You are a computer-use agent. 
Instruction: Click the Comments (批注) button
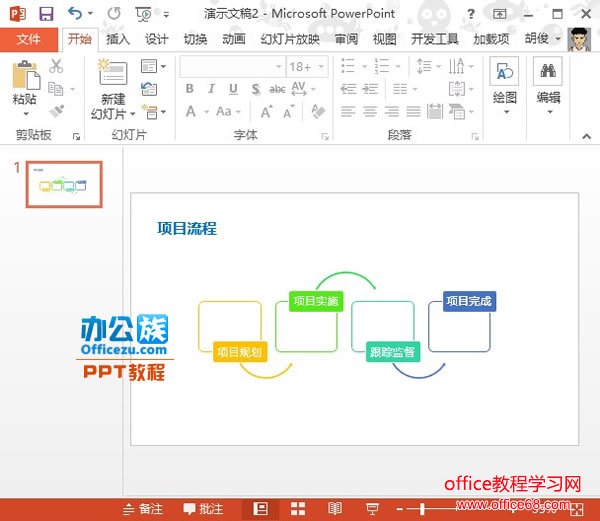[x=203, y=509]
